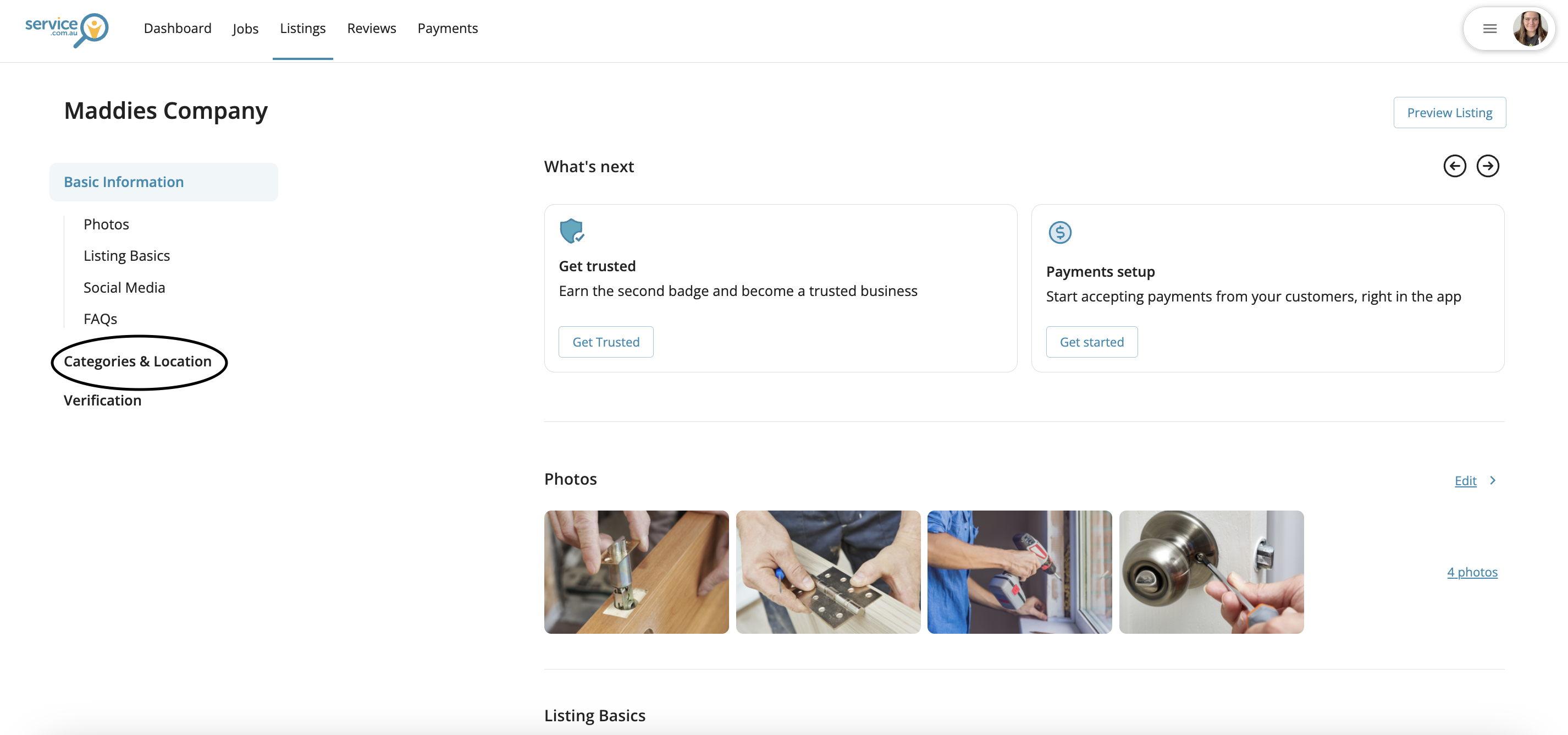This screenshot has width=1568, height=735.
Task: Click chevron next to Photos Edit
Action: [1492, 480]
